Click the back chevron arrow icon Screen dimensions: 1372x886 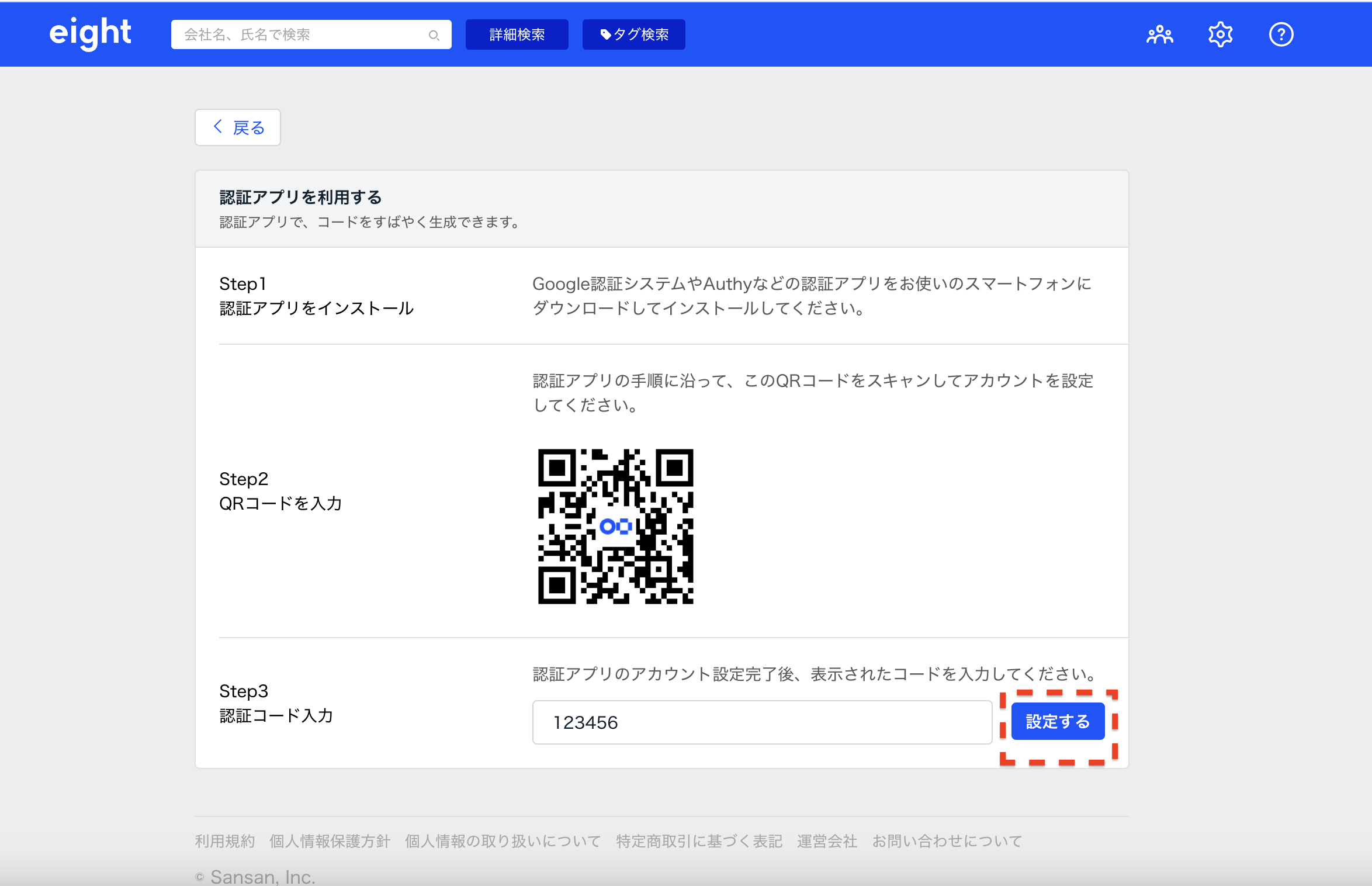(x=218, y=127)
